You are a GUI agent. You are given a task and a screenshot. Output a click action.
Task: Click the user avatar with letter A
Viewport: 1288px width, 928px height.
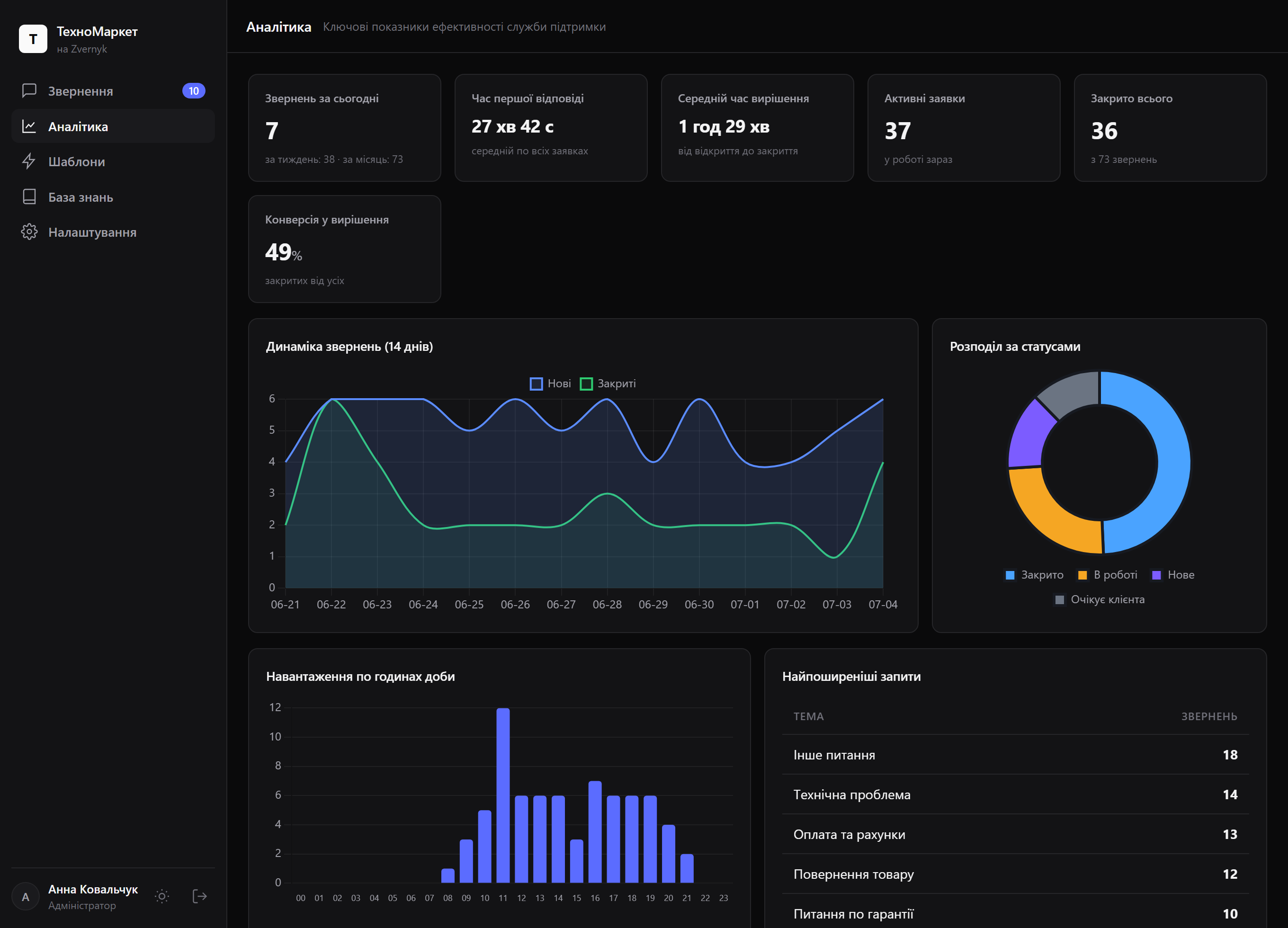pyautogui.click(x=26, y=897)
